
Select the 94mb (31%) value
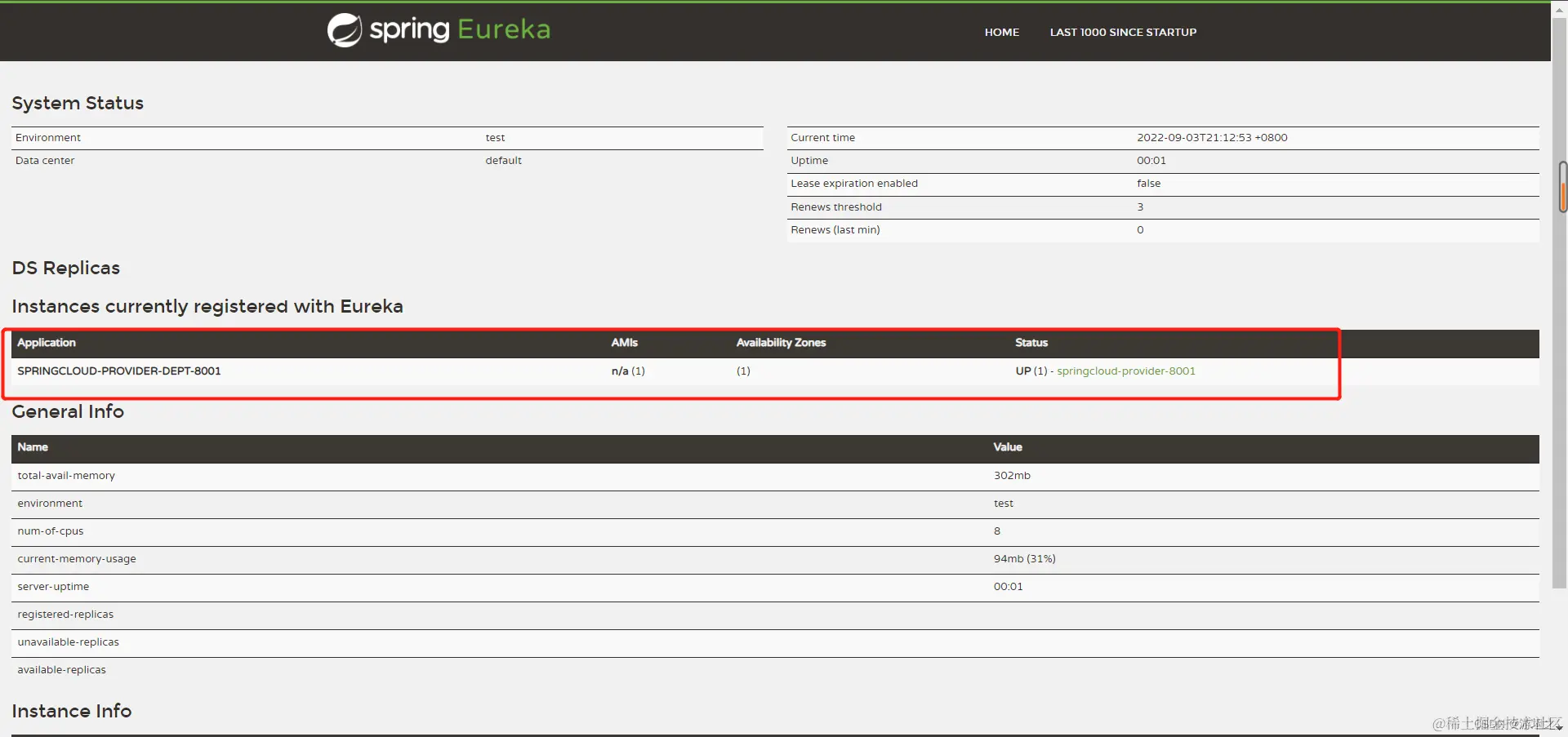tap(1024, 559)
